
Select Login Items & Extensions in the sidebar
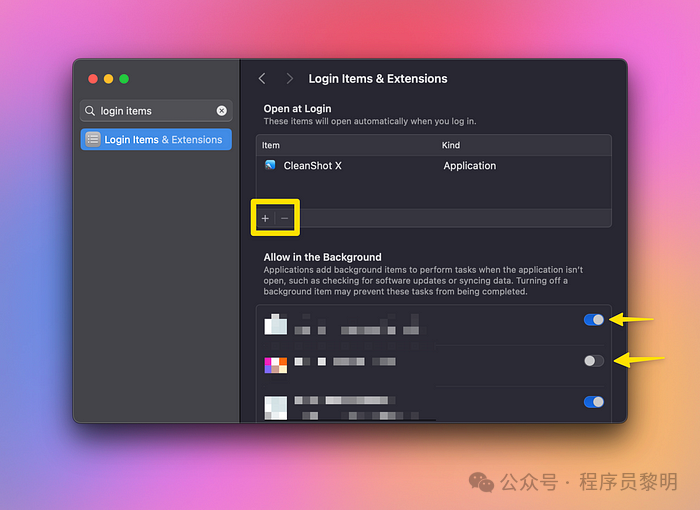click(156, 139)
